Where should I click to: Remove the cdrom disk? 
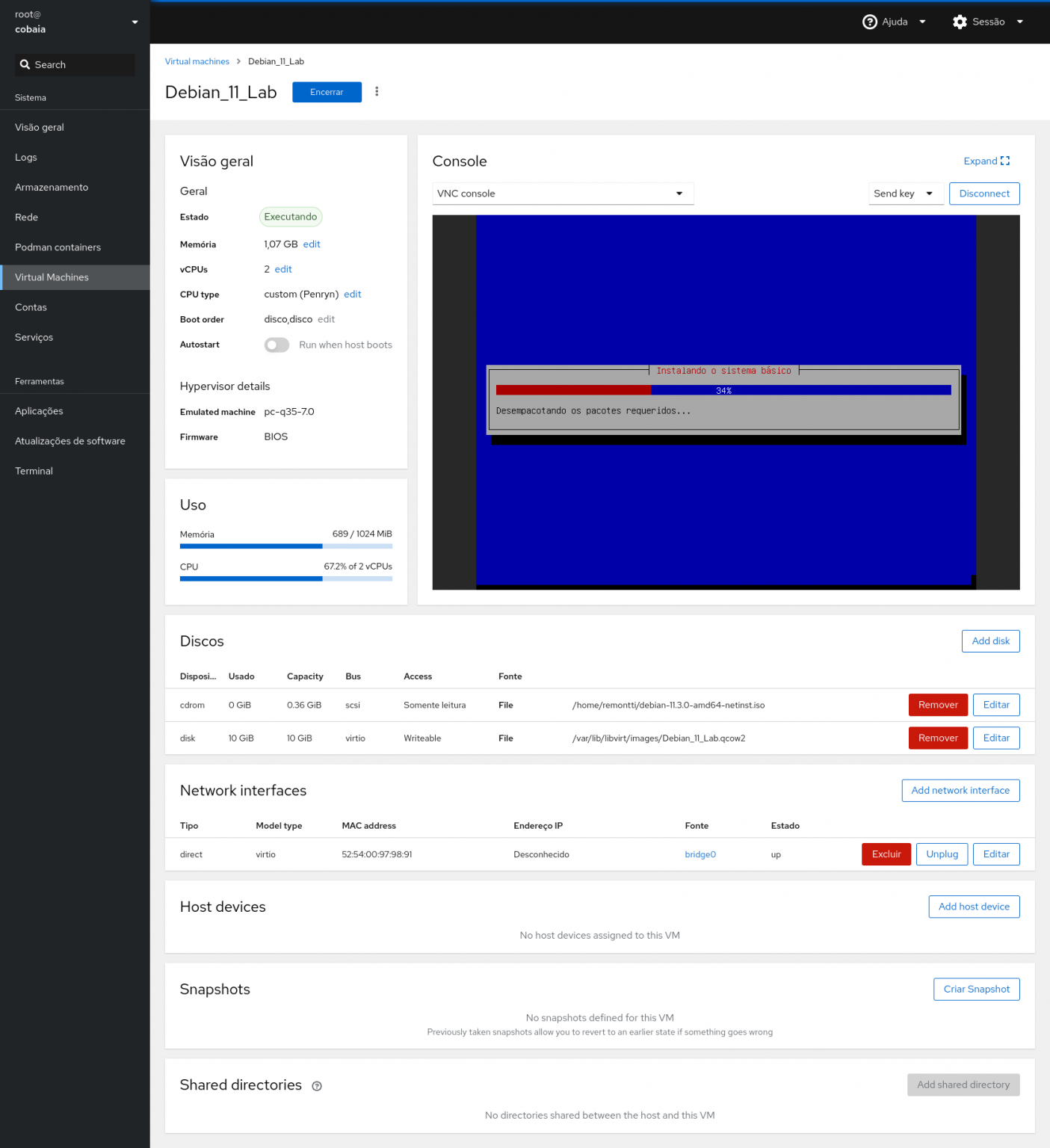938,705
